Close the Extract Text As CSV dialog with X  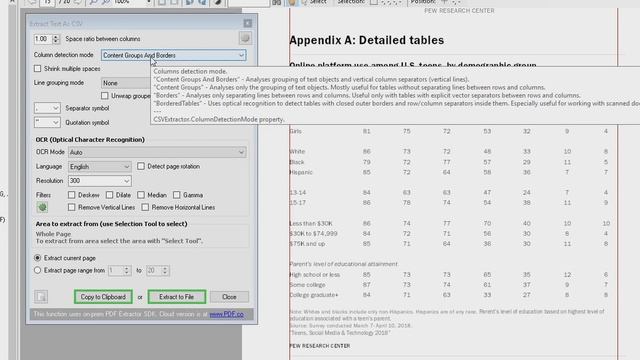[248, 23]
